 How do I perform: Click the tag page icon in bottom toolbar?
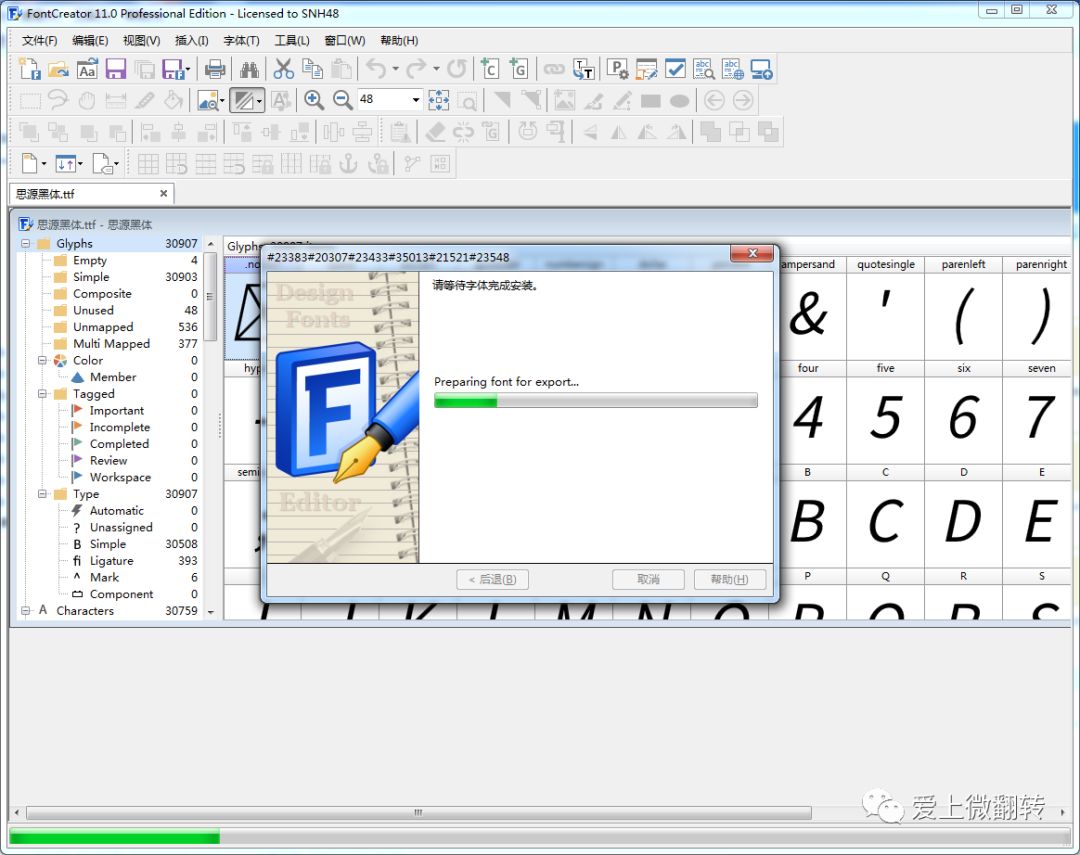pyautogui.click(x=102, y=163)
